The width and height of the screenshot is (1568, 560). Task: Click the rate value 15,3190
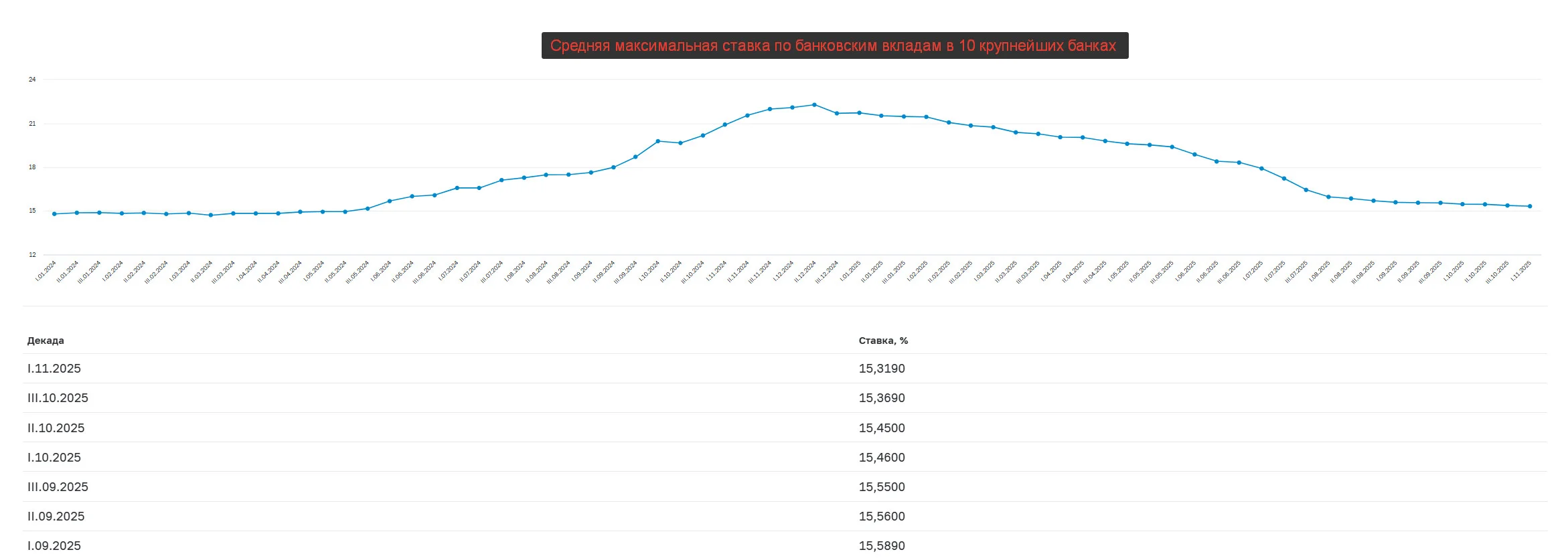(882, 369)
